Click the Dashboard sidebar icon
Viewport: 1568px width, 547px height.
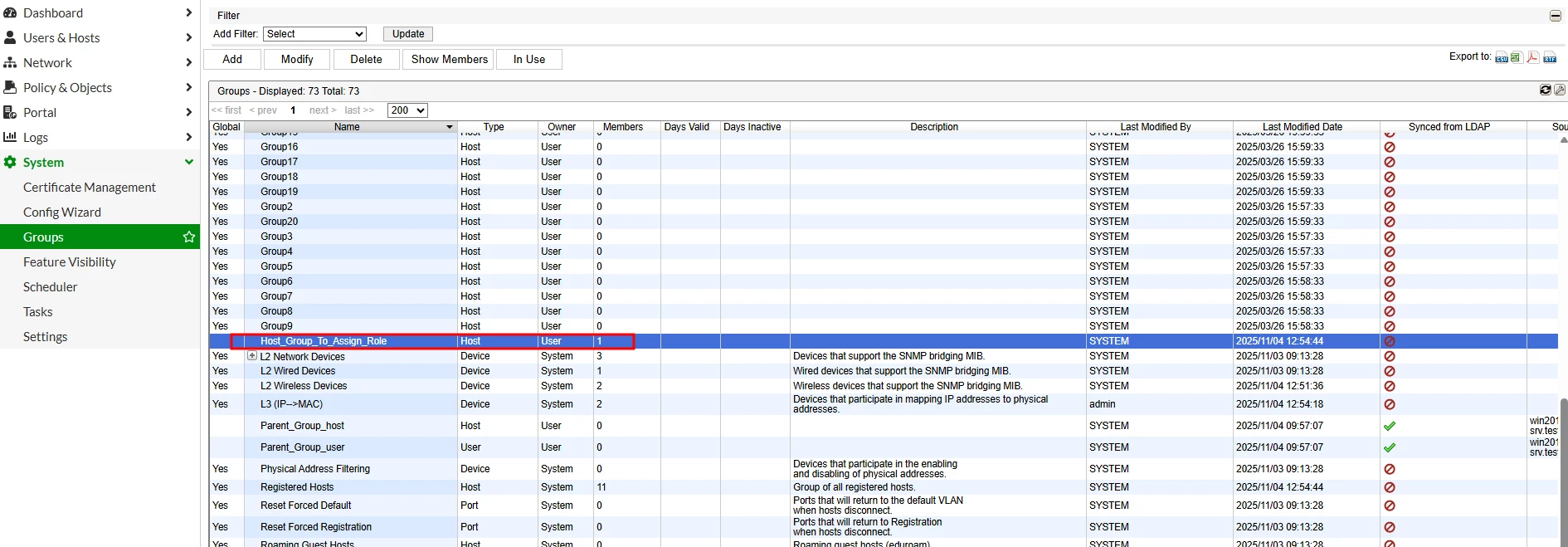click(10, 12)
